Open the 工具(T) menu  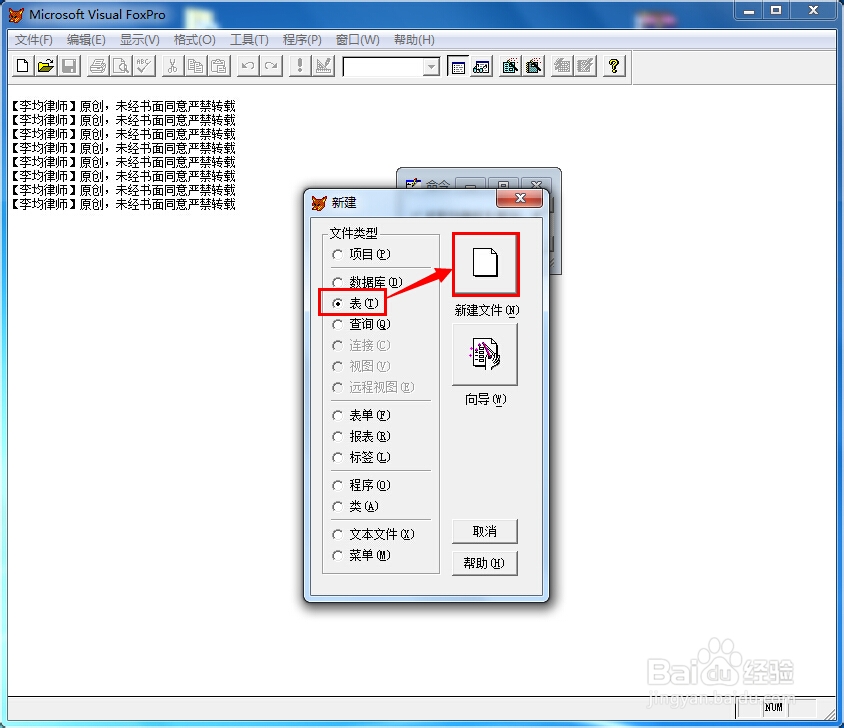(x=249, y=40)
